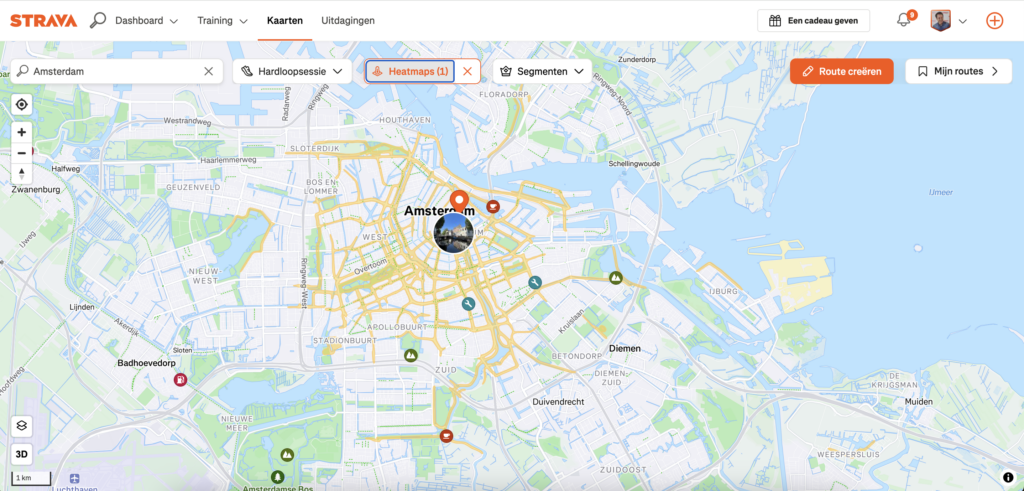Viewport: 1024px width, 491px height.
Task: Zoom out on the map
Action: (21, 153)
